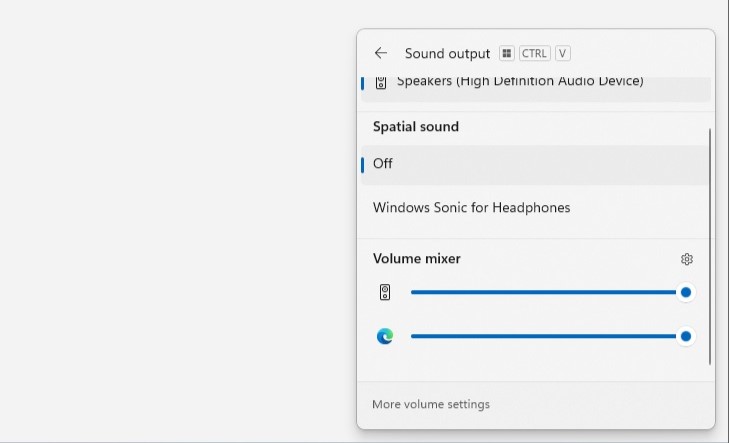Click the V key shortcut badge
Viewport: 729px width, 443px height.
(x=563, y=53)
